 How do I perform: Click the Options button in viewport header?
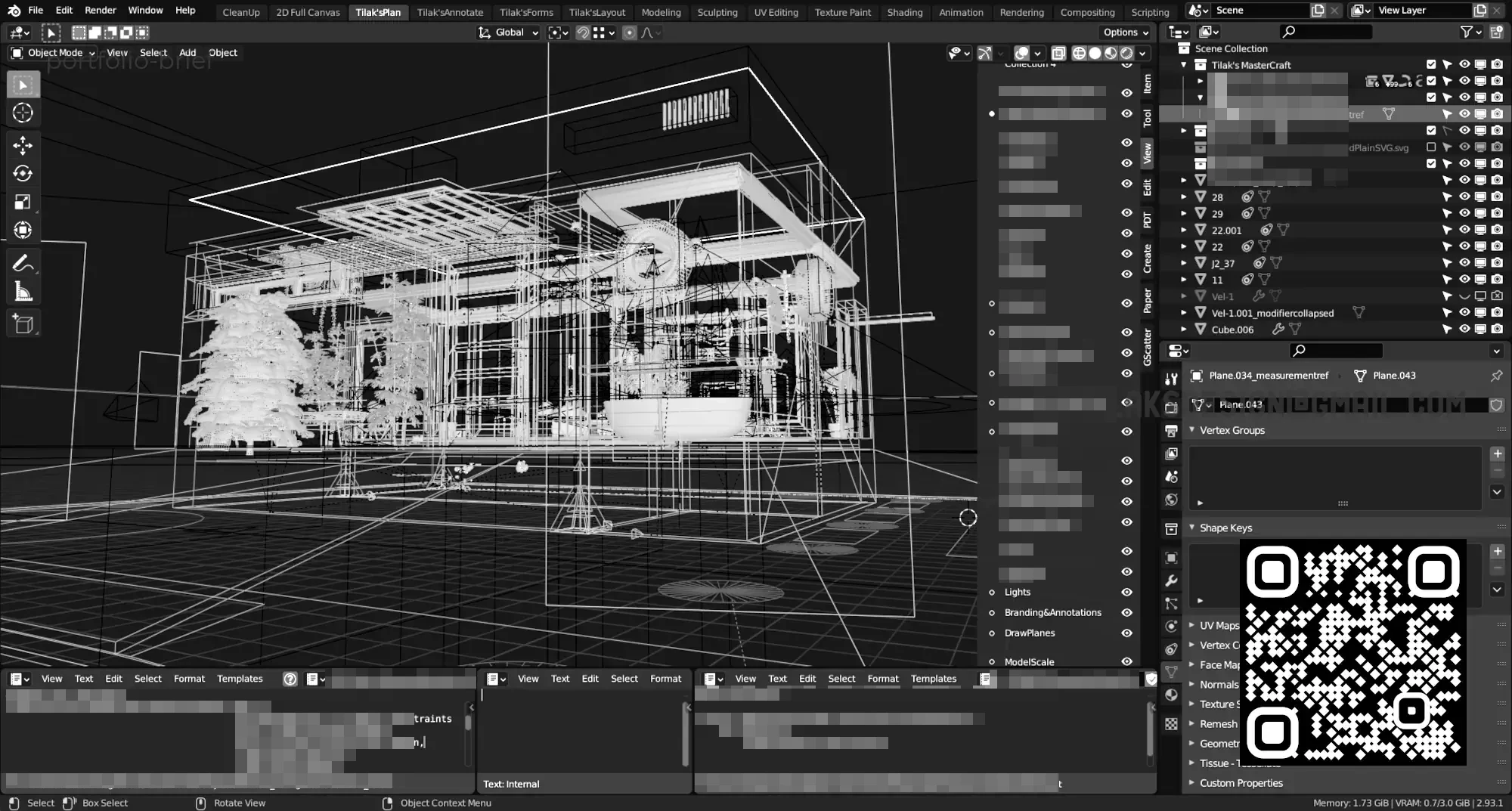1125,33
